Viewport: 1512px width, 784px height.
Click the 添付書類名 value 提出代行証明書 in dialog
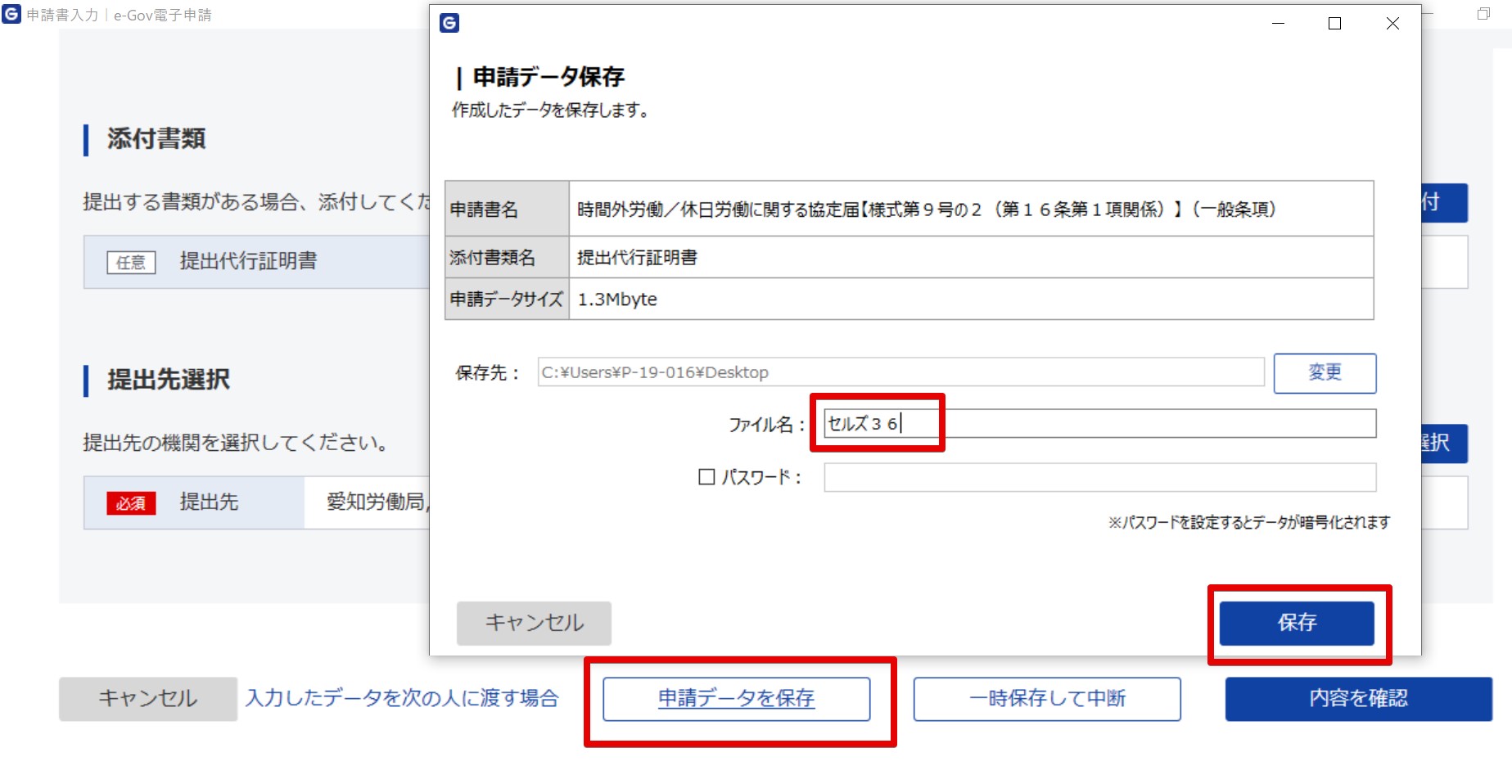tap(637, 258)
